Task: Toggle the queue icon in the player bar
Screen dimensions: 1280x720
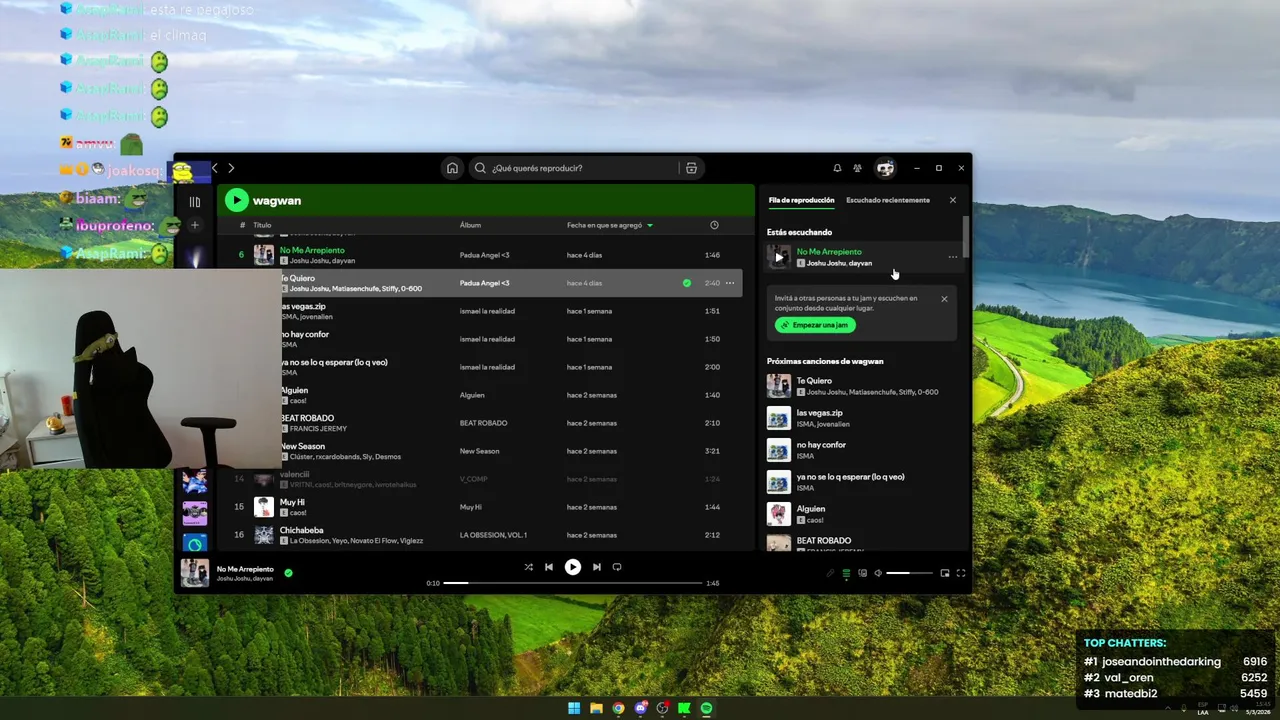Action: tap(846, 573)
